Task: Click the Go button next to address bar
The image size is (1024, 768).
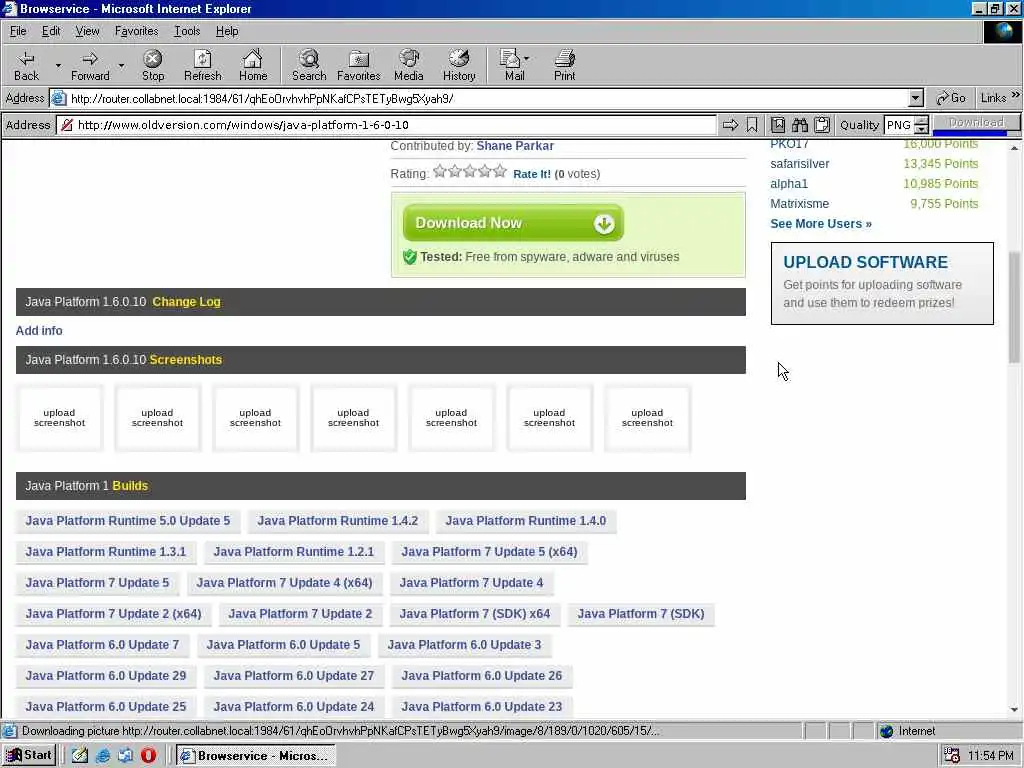Action: 951,98
